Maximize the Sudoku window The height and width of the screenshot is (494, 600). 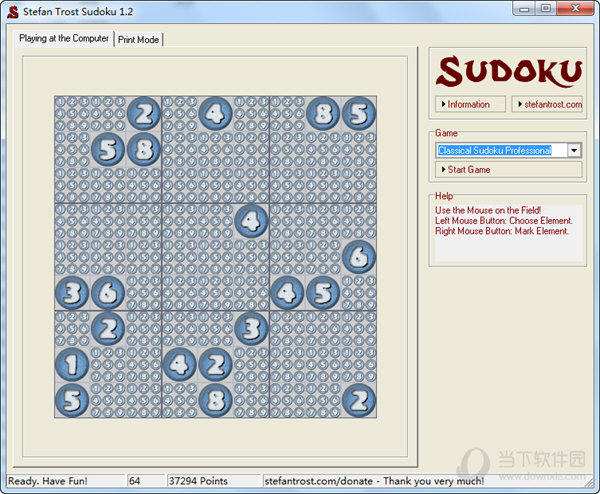tap(546, 8)
